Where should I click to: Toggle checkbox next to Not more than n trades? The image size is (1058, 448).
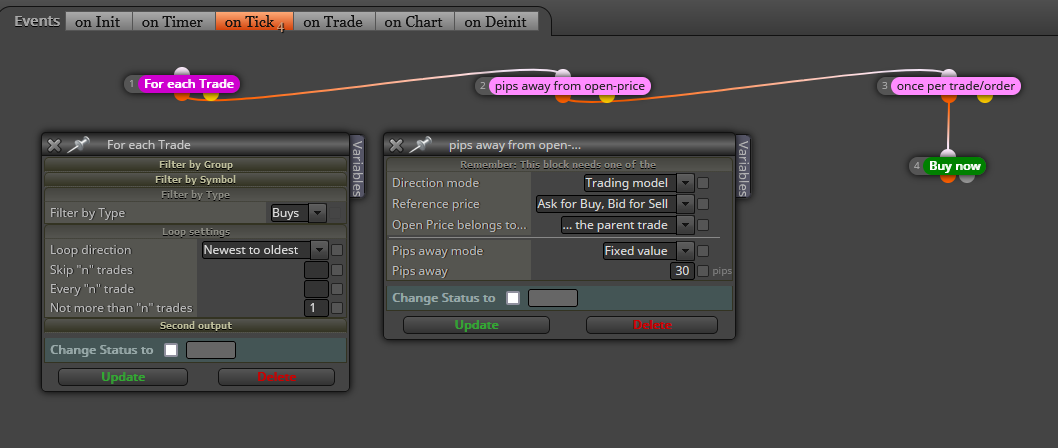pos(337,308)
